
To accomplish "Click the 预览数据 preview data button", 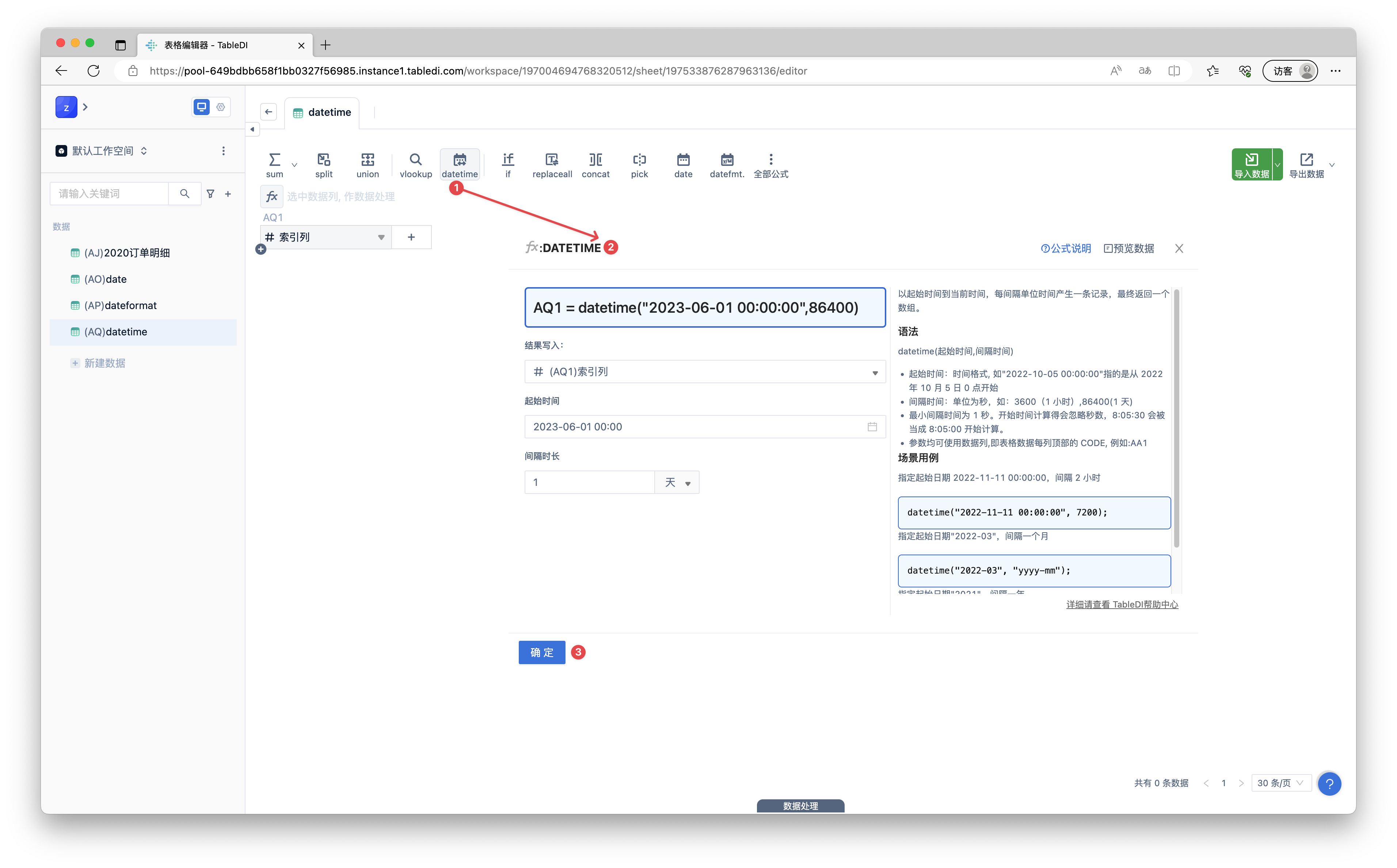I will click(x=1128, y=248).
